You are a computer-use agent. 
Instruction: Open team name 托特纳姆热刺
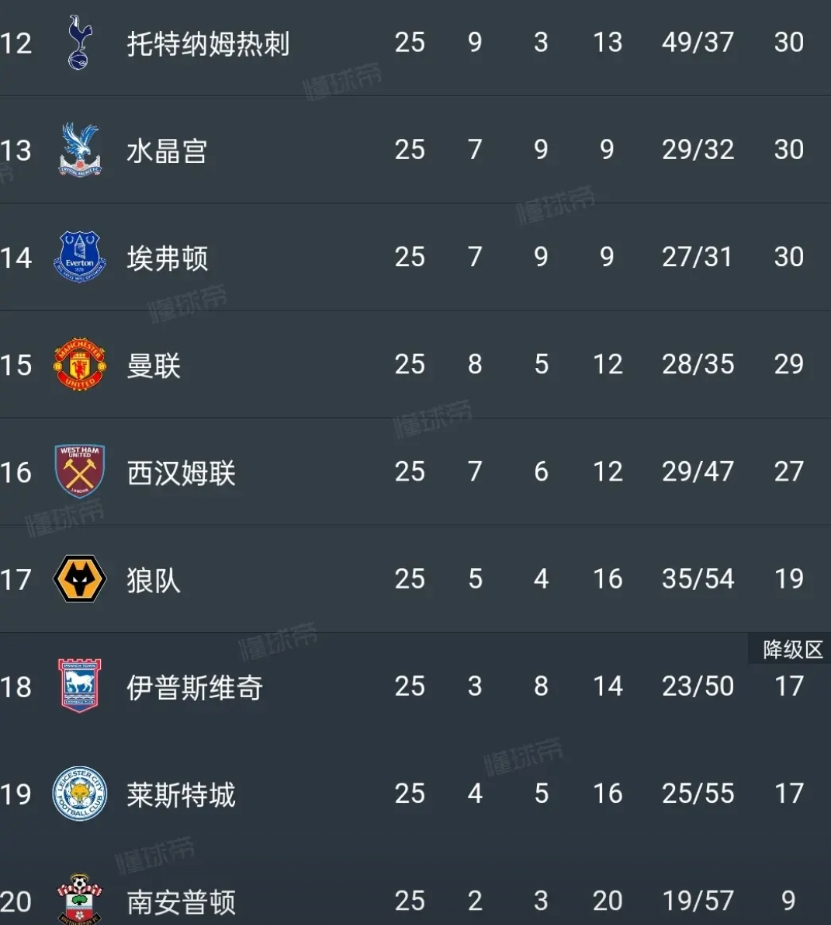coord(208,44)
